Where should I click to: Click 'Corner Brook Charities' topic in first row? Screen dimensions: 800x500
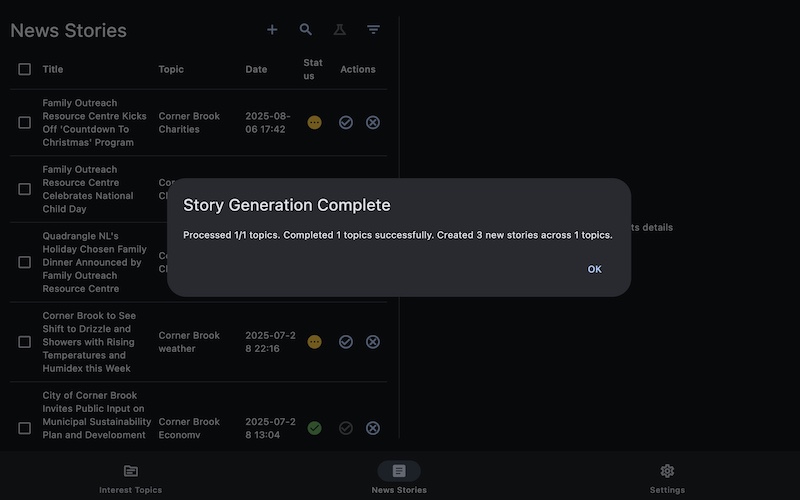point(189,122)
